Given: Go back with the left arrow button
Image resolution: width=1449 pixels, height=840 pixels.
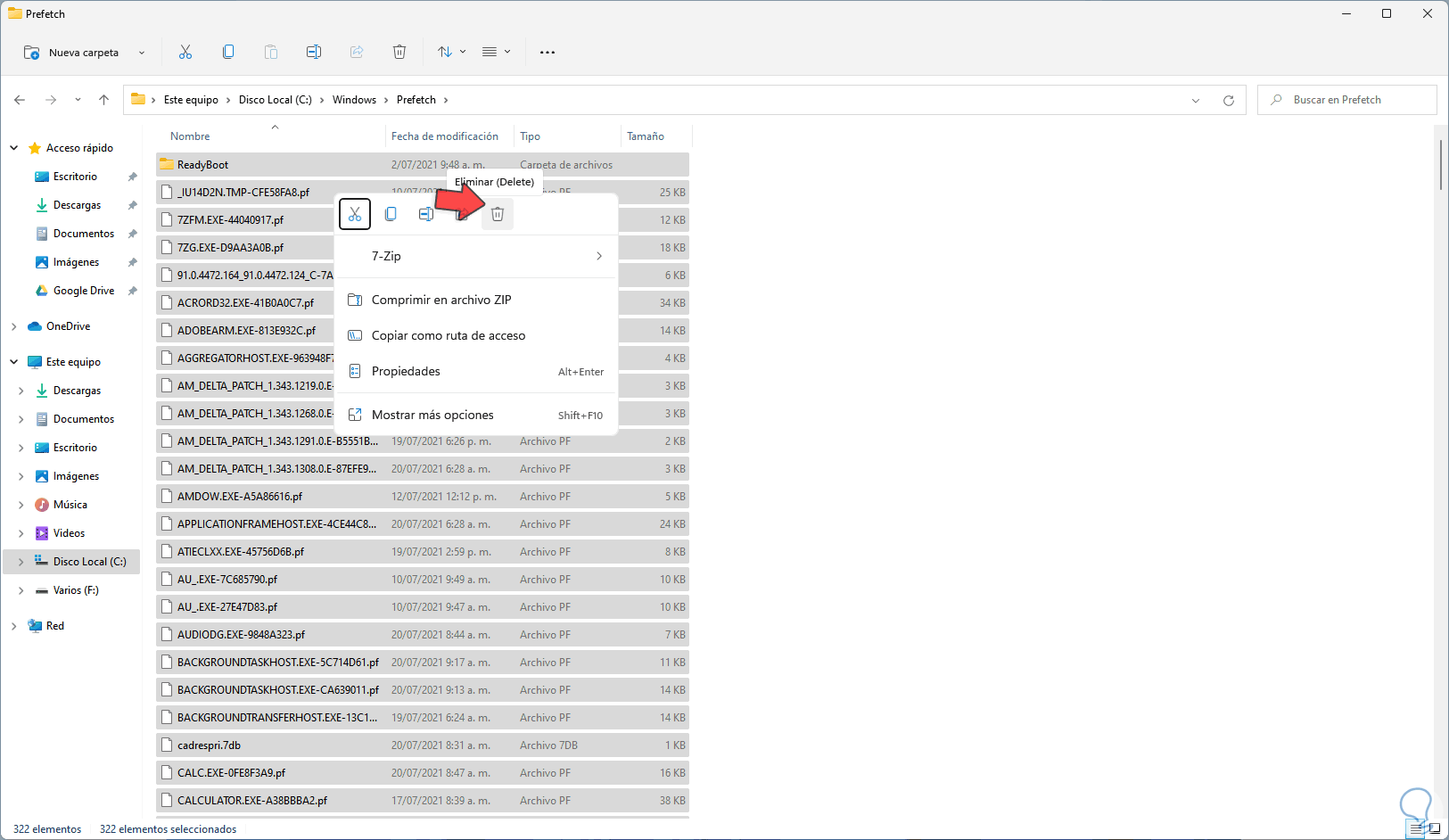Looking at the screenshot, I should [20, 100].
